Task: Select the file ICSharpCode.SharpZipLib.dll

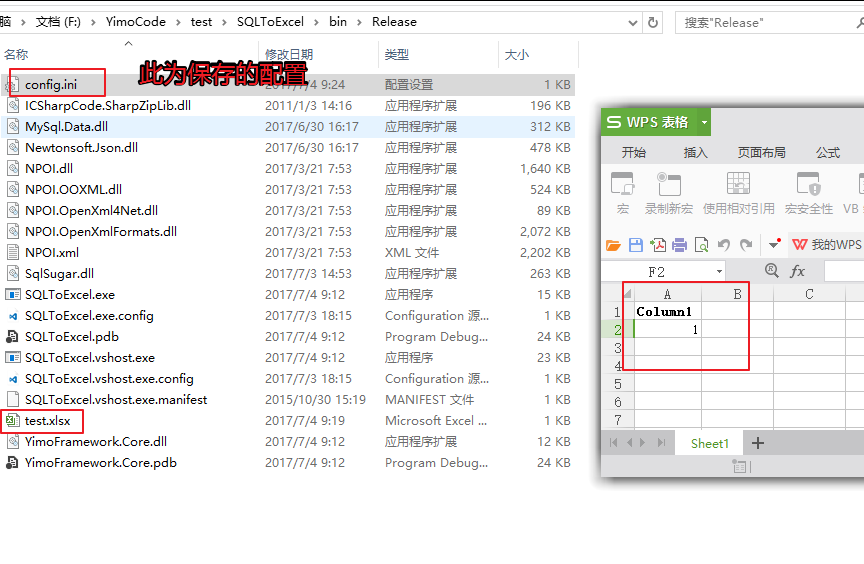Action: pos(108,106)
